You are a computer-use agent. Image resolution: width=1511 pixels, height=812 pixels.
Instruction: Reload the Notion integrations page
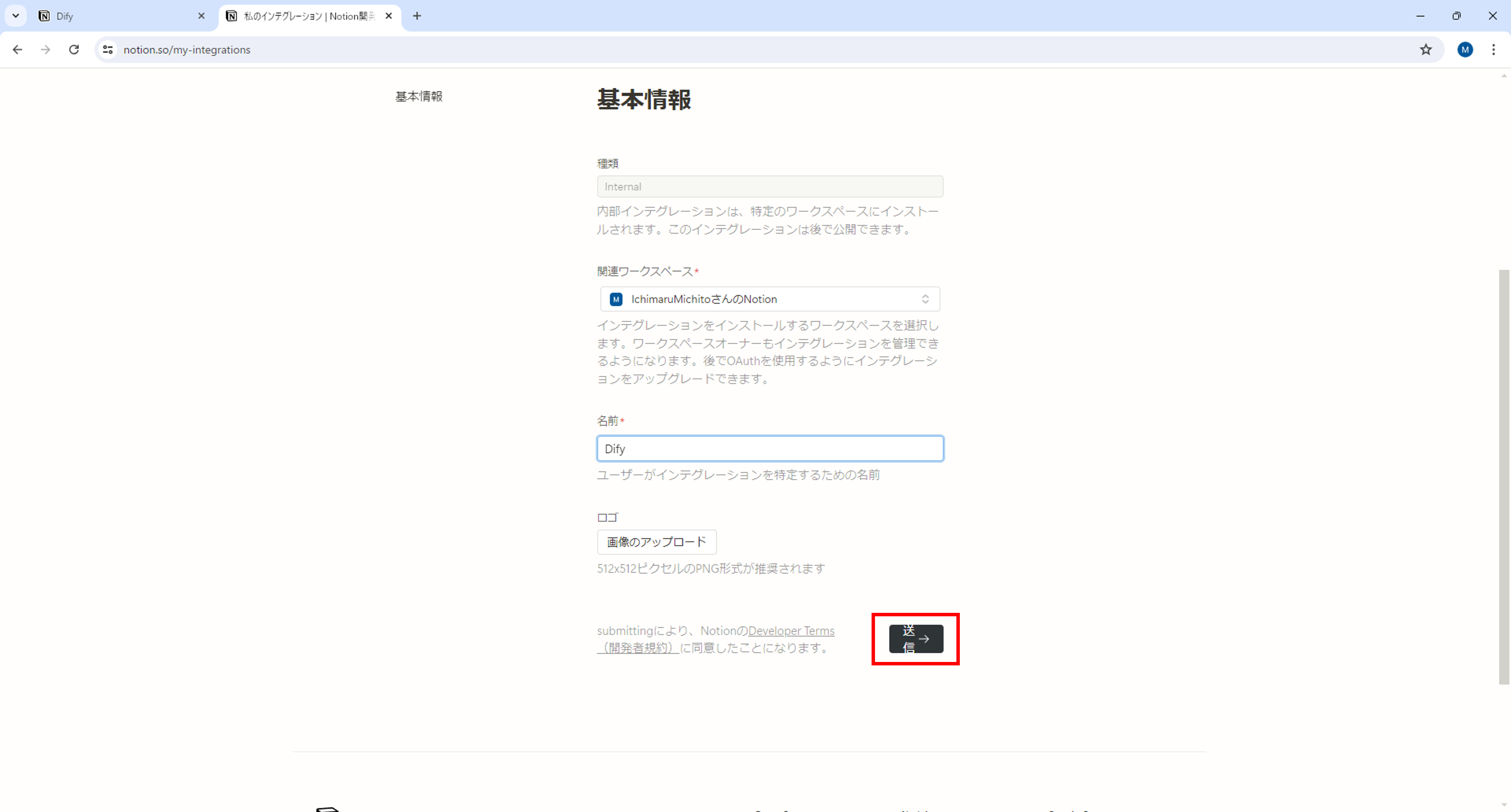pyautogui.click(x=74, y=50)
